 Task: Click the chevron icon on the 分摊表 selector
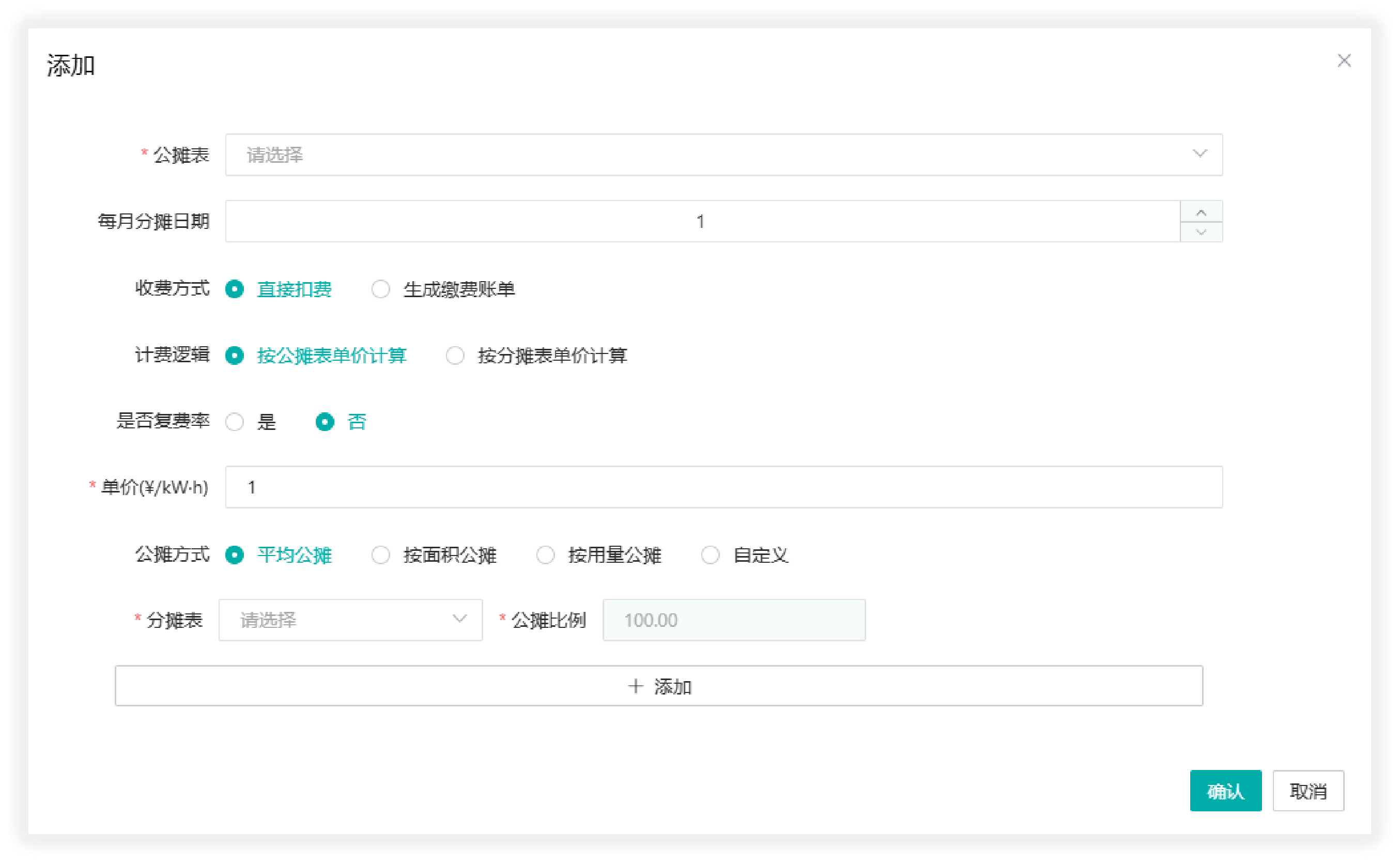459,620
